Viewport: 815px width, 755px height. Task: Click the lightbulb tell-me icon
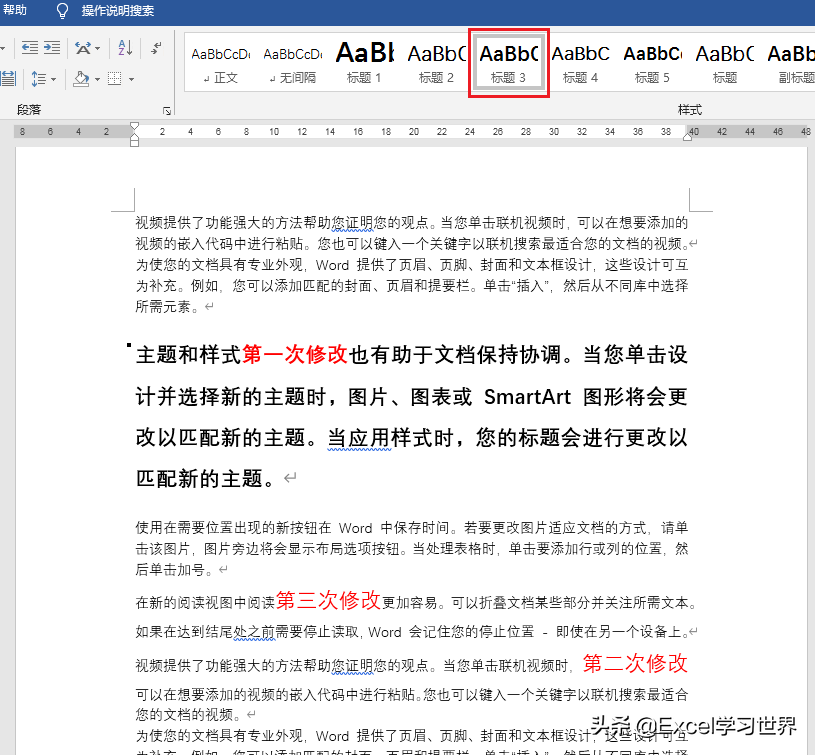(x=62, y=11)
